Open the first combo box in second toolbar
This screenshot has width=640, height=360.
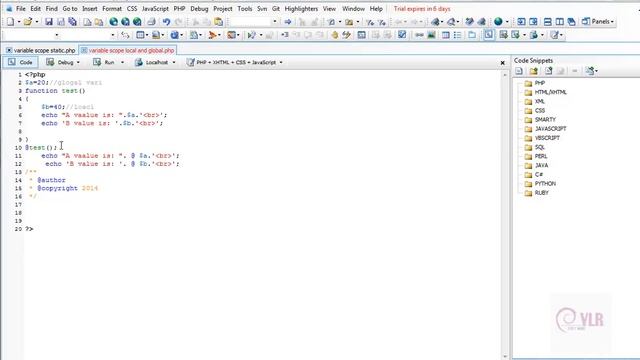[31, 35]
